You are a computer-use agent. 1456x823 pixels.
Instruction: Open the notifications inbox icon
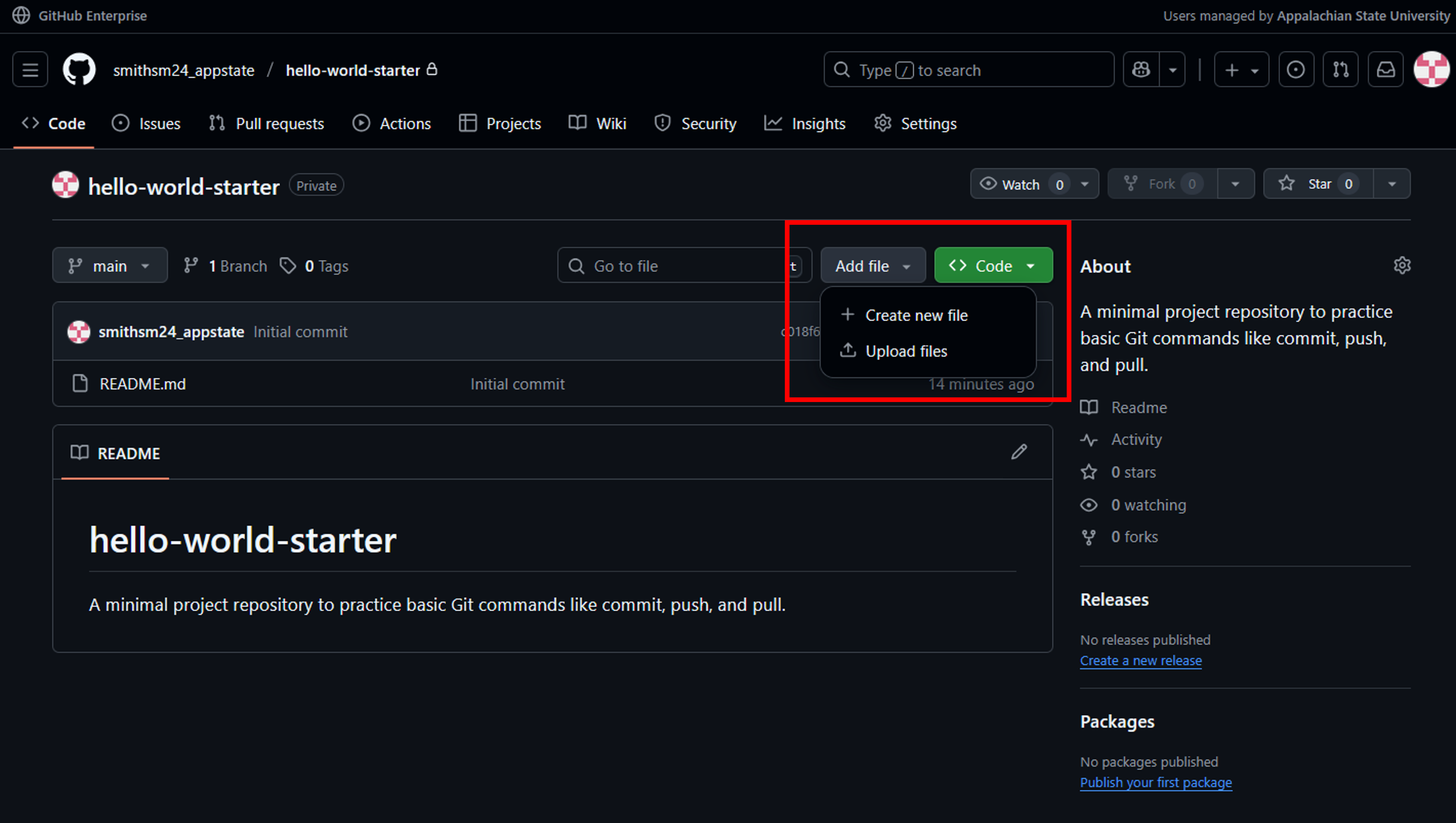[1385, 69]
